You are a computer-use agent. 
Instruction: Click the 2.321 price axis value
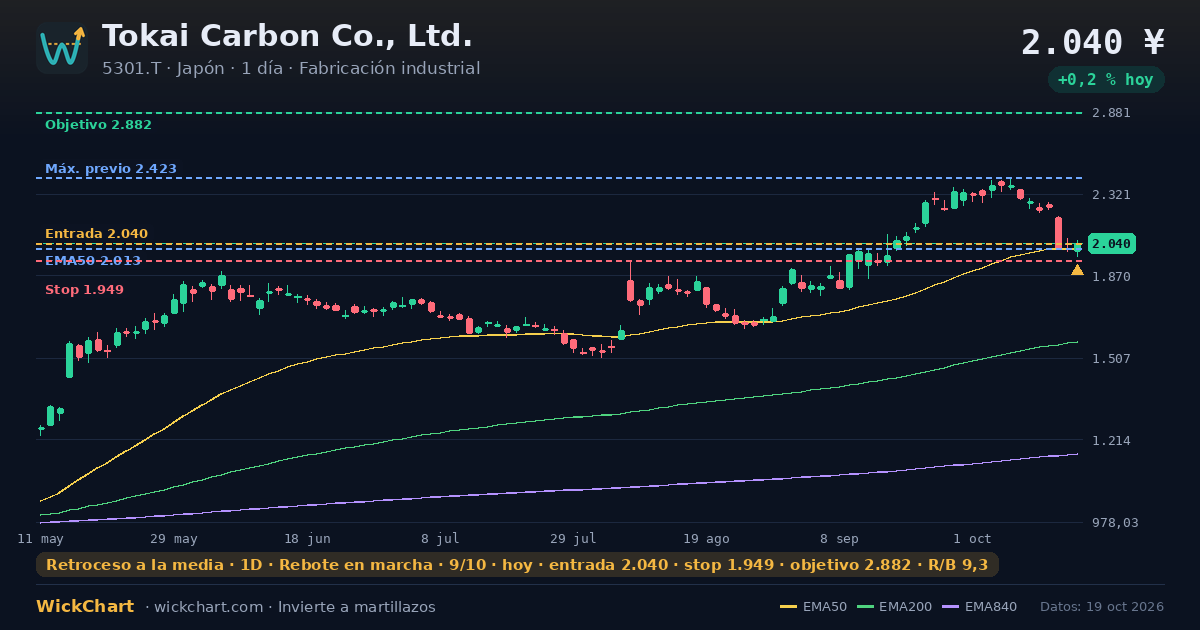coord(1111,195)
